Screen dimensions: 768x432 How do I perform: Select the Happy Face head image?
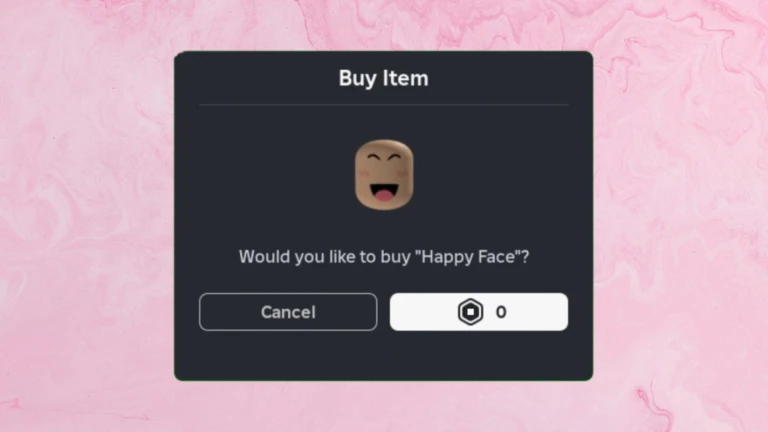coord(384,175)
